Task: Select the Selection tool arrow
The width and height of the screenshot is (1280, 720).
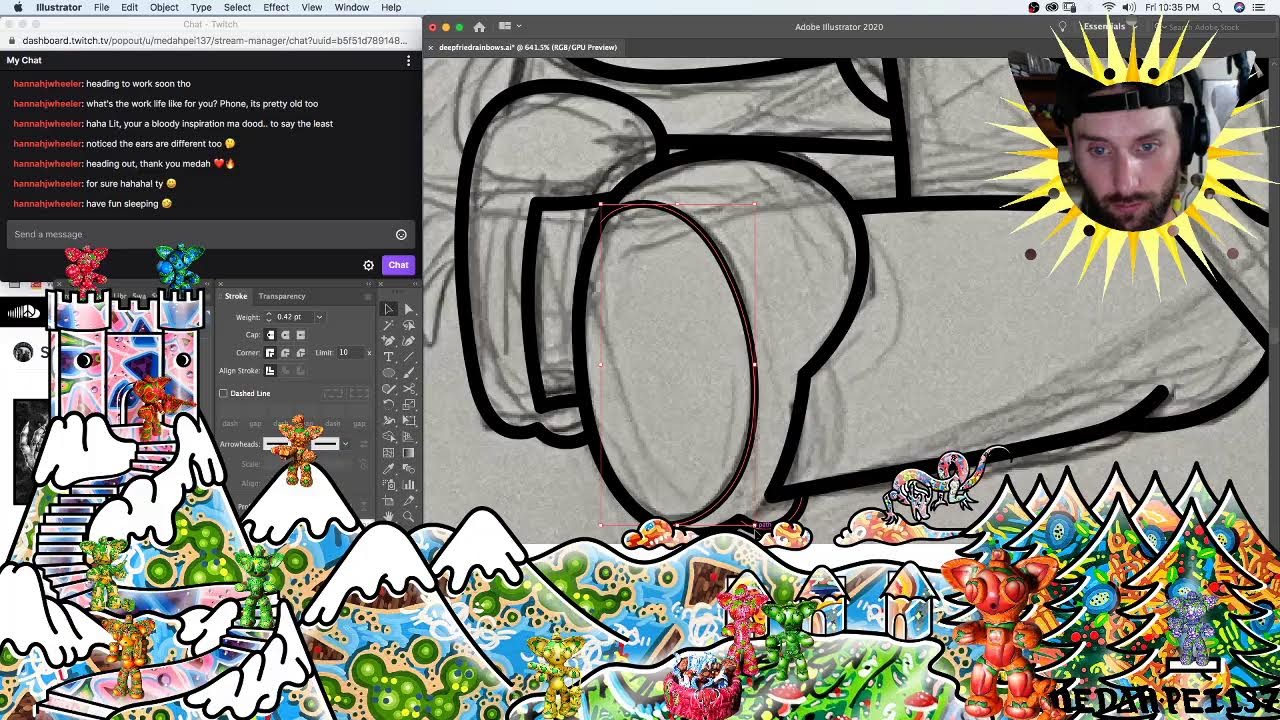Action: pyautogui.click(x=389, y=309)
